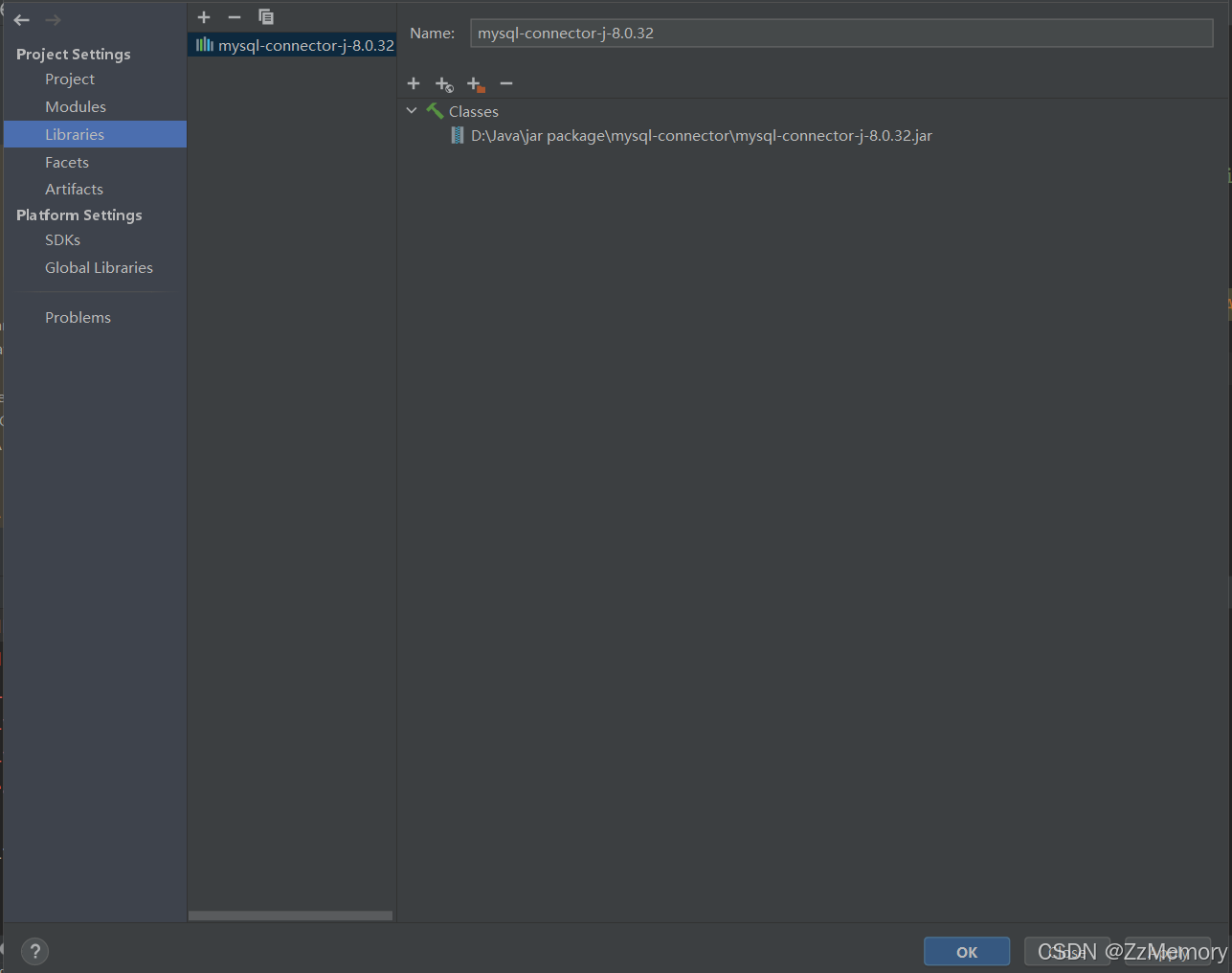
Task: Remove the selected class root
Action: 506,83
